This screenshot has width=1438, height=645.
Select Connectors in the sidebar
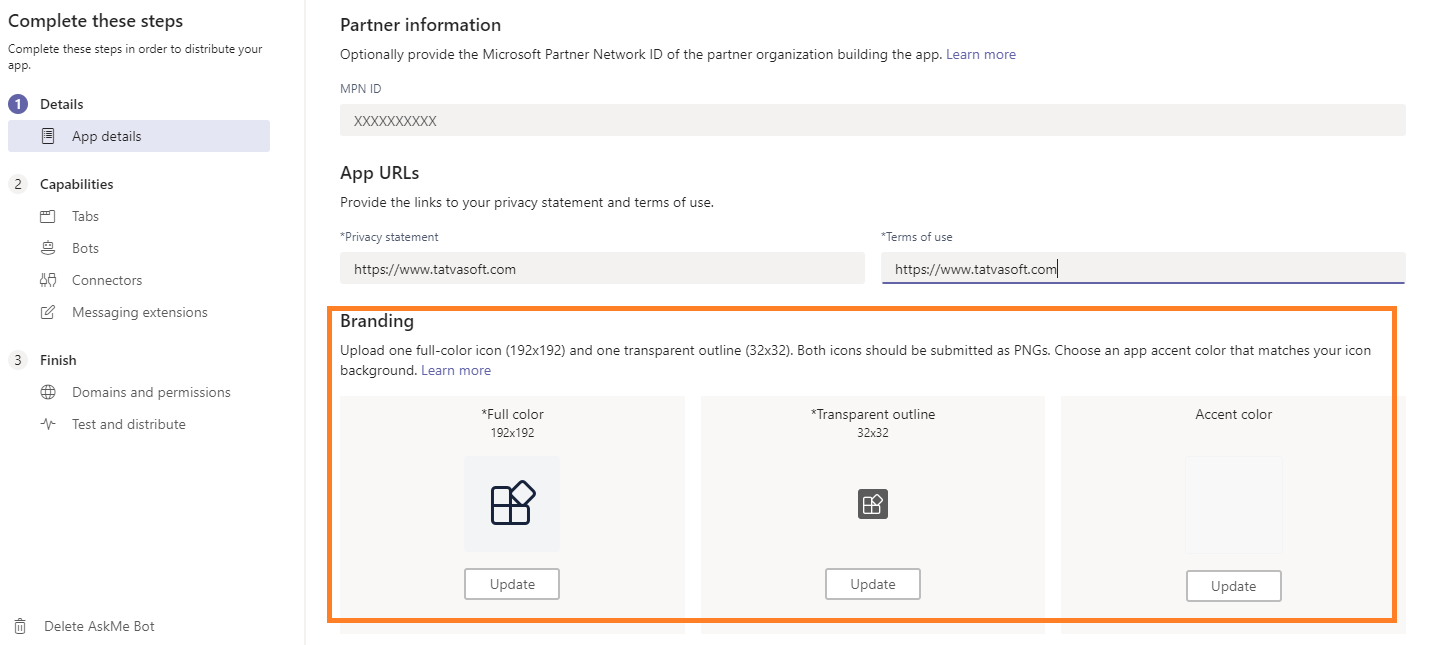(107, 280)
